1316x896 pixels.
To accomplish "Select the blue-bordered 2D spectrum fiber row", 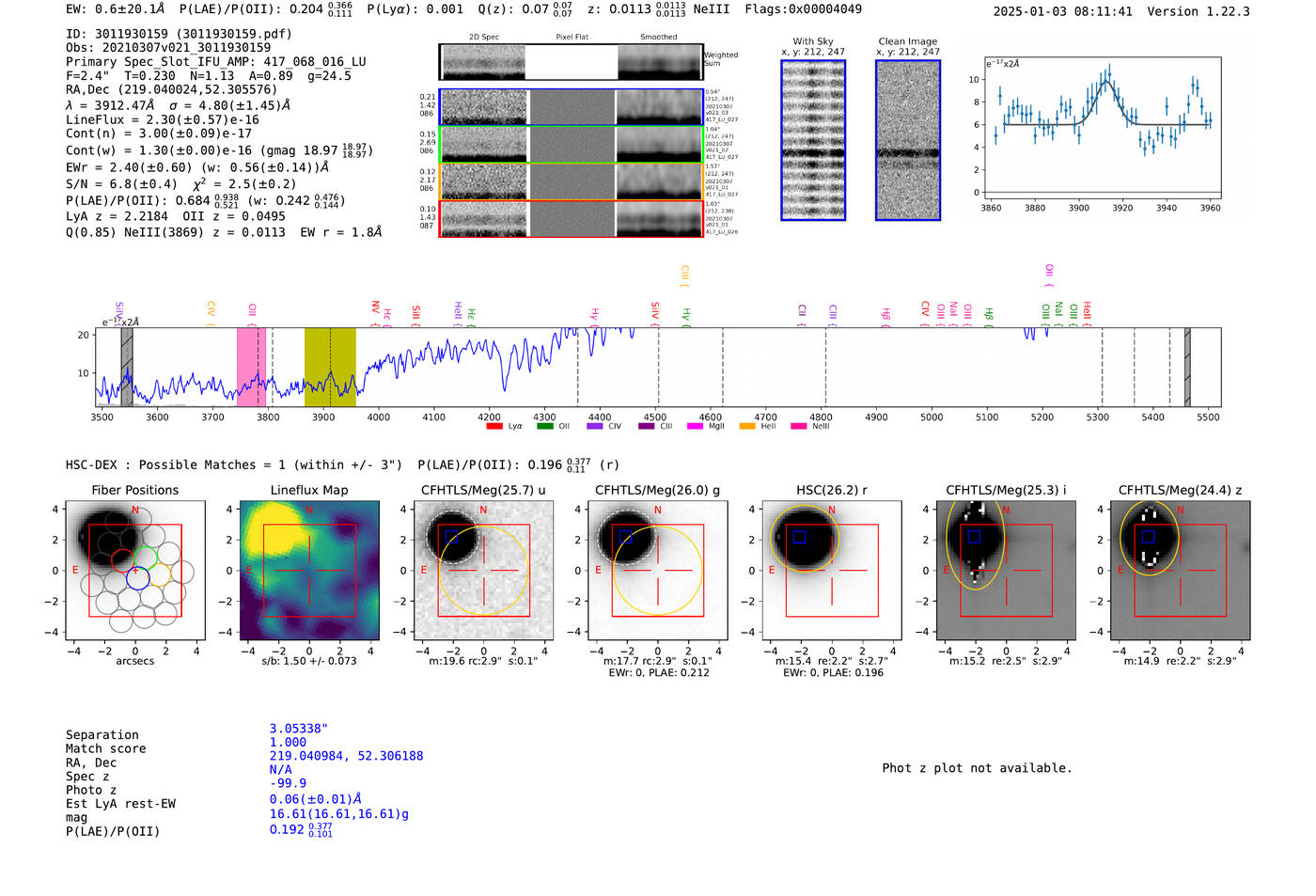I will [x=572, y=107].
